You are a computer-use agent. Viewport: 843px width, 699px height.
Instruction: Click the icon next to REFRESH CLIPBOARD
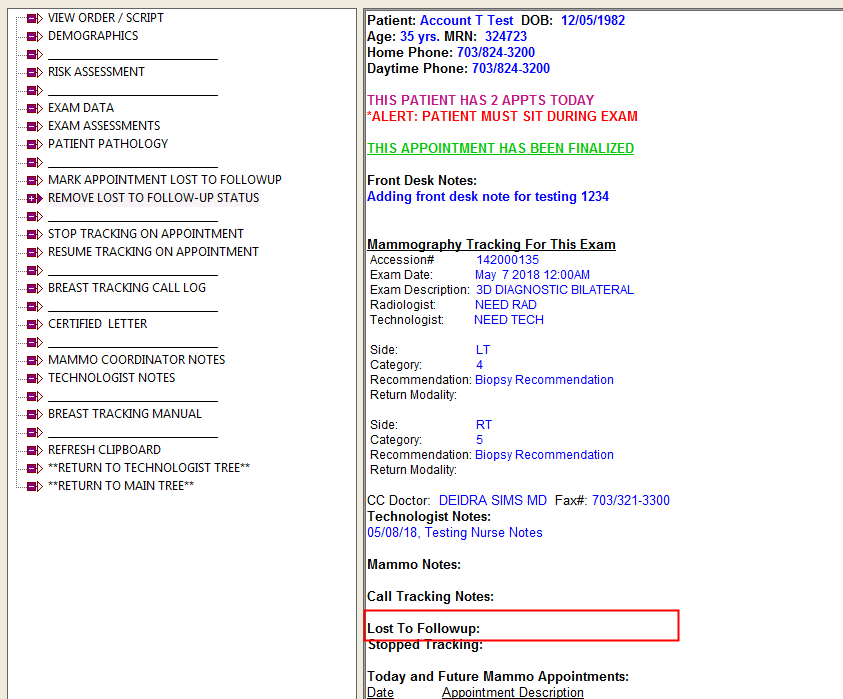click(x=34, y=450)
